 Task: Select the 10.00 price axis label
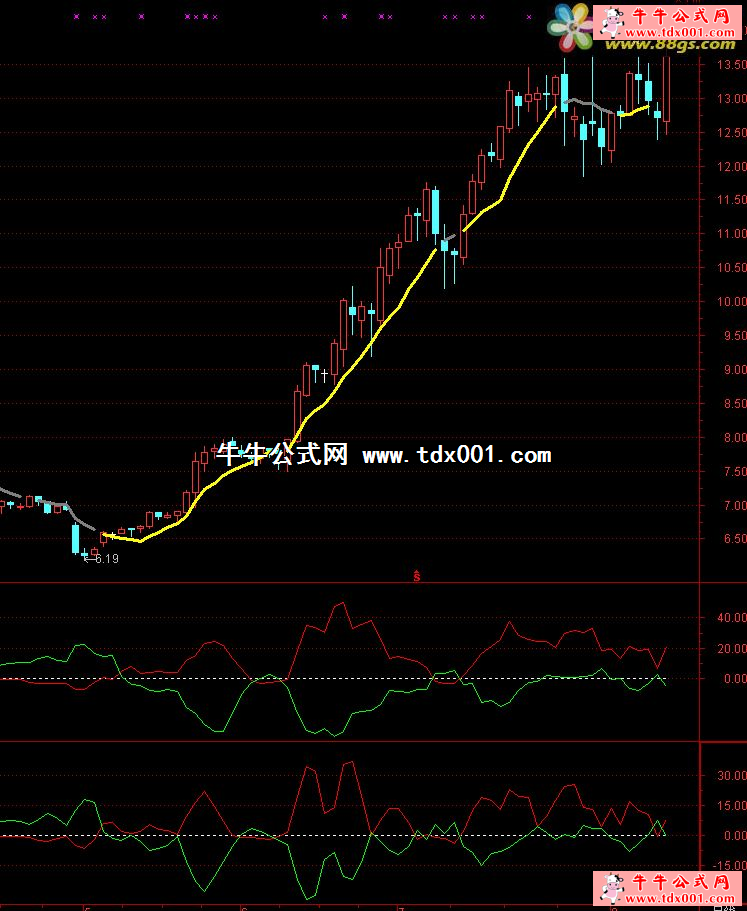coord(732,302)
